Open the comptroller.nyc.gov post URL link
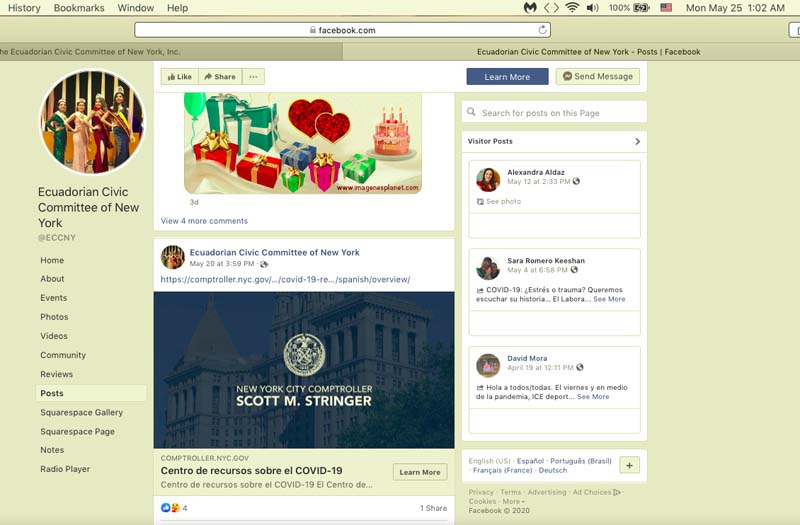This screenshot has height=525, width=800. [x=285, y=280]
